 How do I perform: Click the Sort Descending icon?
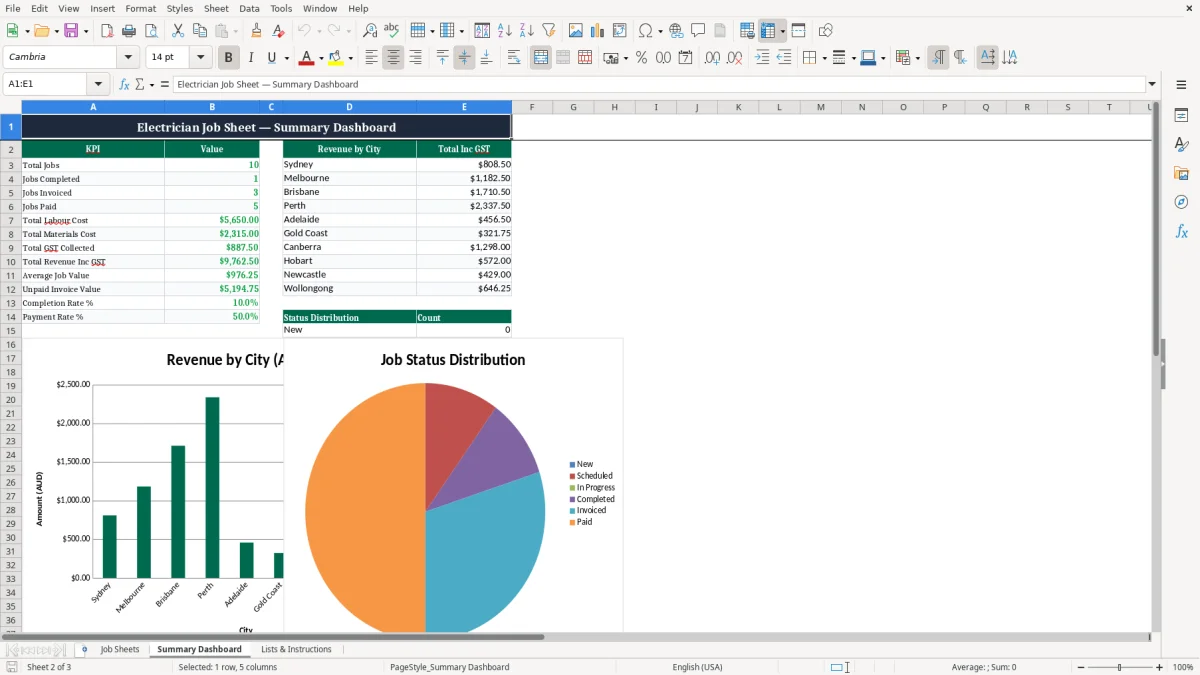[527, 31]
